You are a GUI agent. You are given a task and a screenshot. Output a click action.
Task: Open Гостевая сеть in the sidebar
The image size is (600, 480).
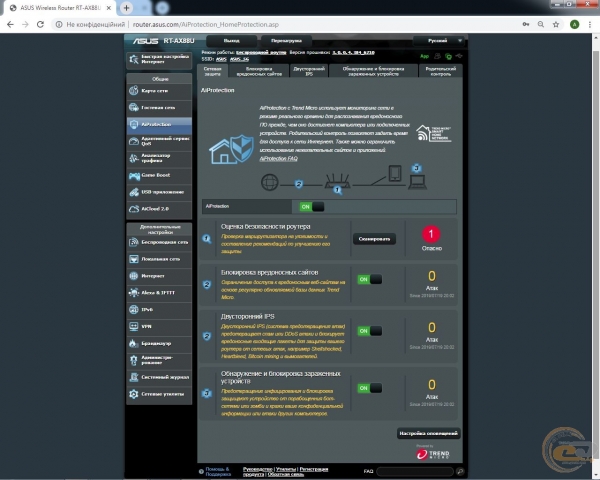[x=159, y=108]
